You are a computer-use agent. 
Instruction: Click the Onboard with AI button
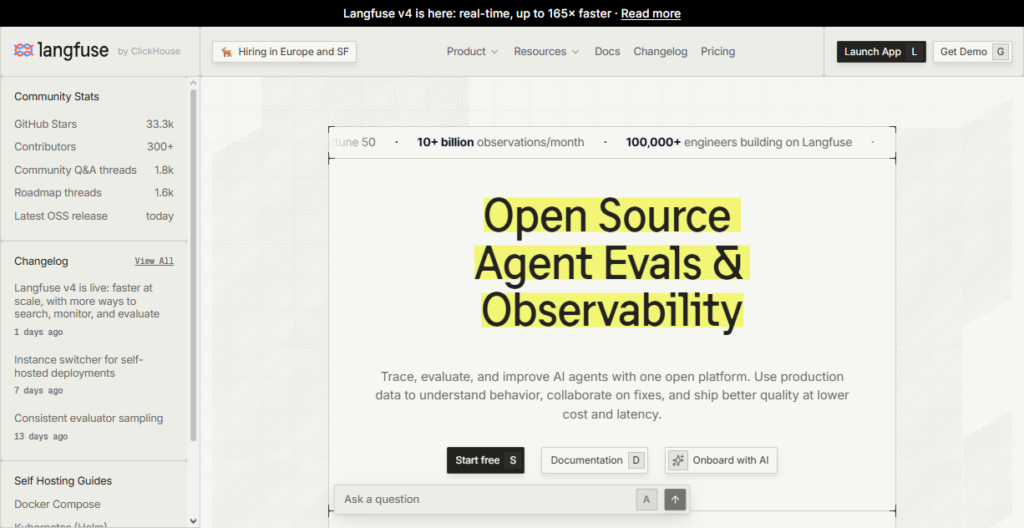click(721, 460)
